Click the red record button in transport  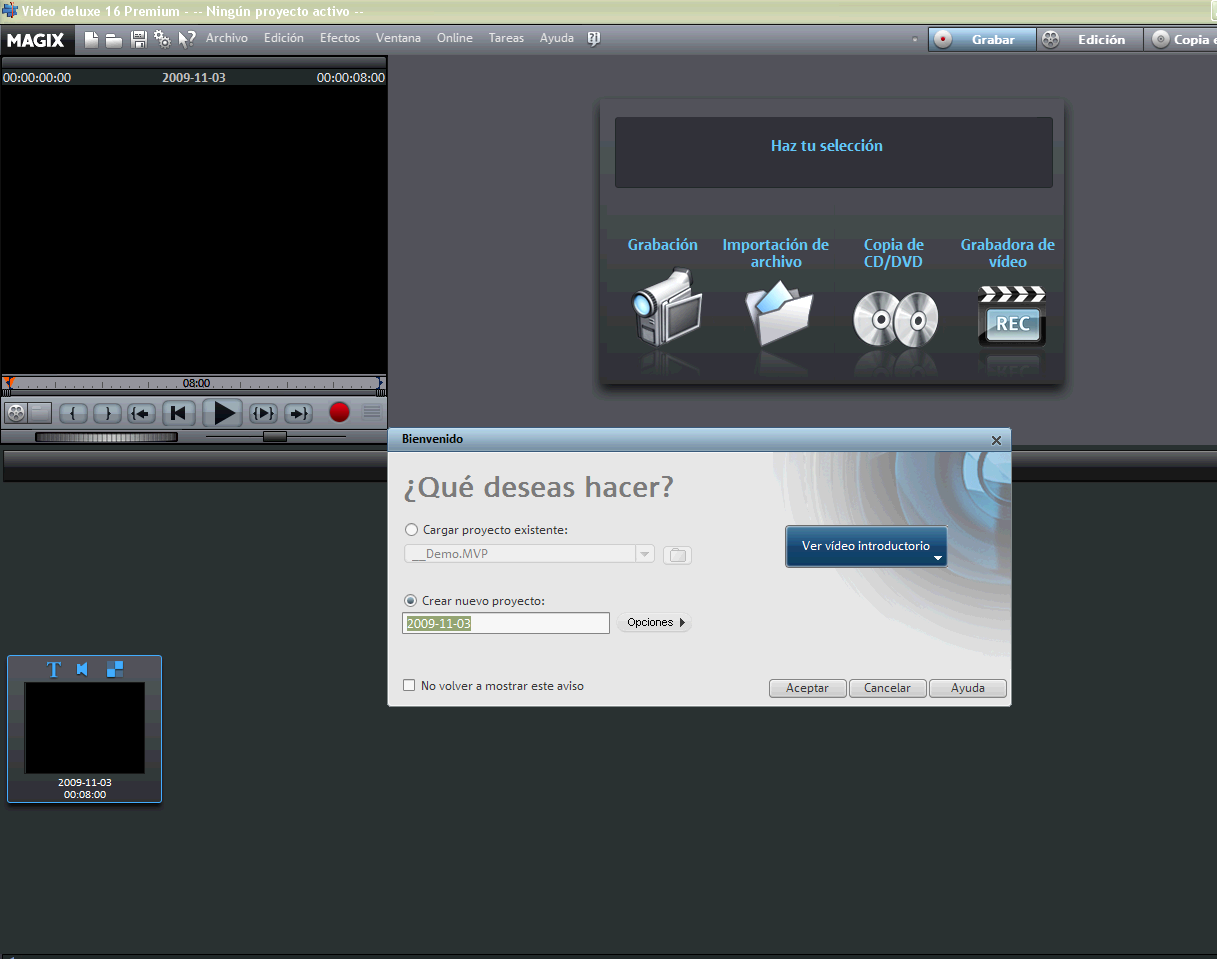(x=339, y=412)
